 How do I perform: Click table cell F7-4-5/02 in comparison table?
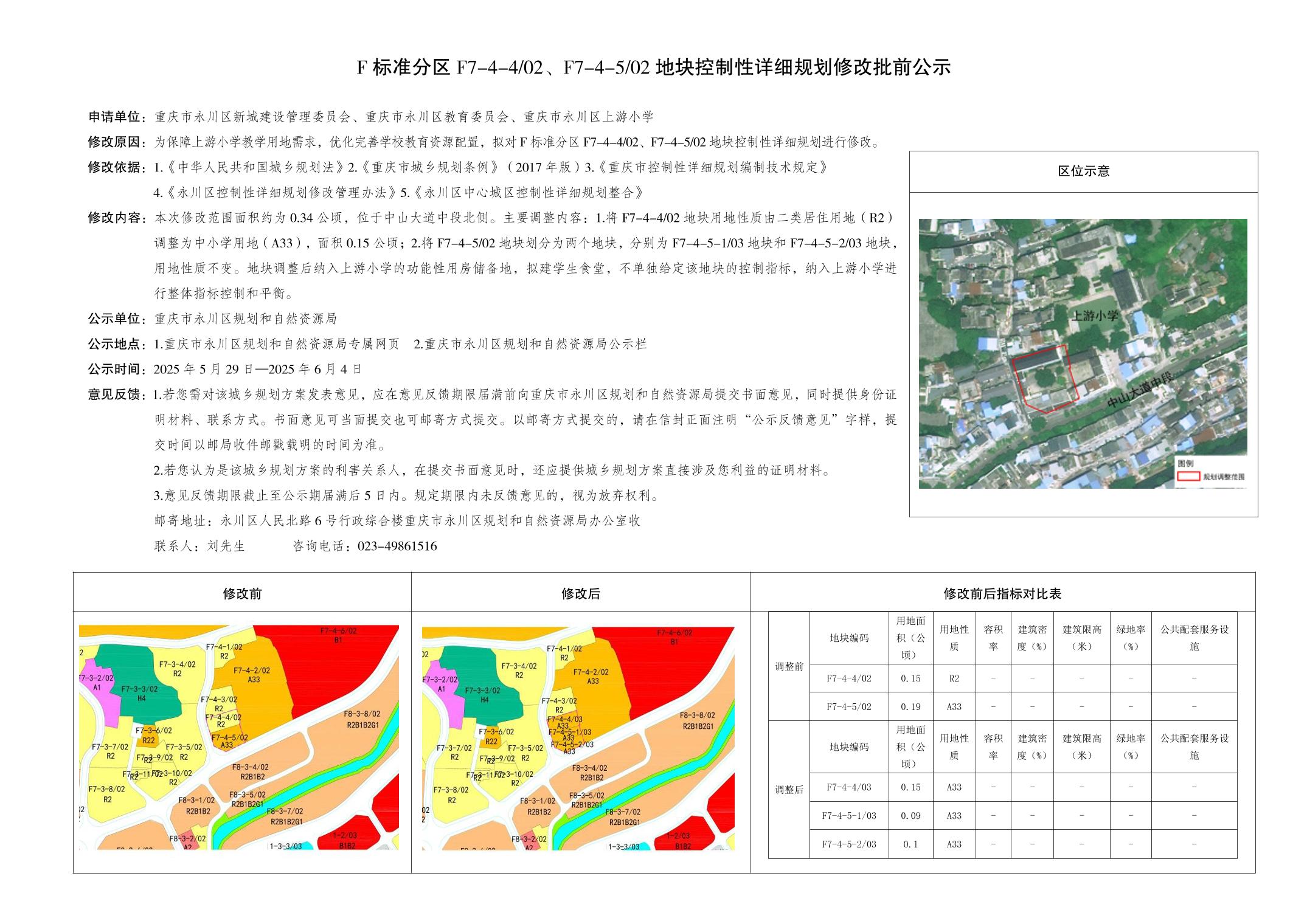point(849,706)
